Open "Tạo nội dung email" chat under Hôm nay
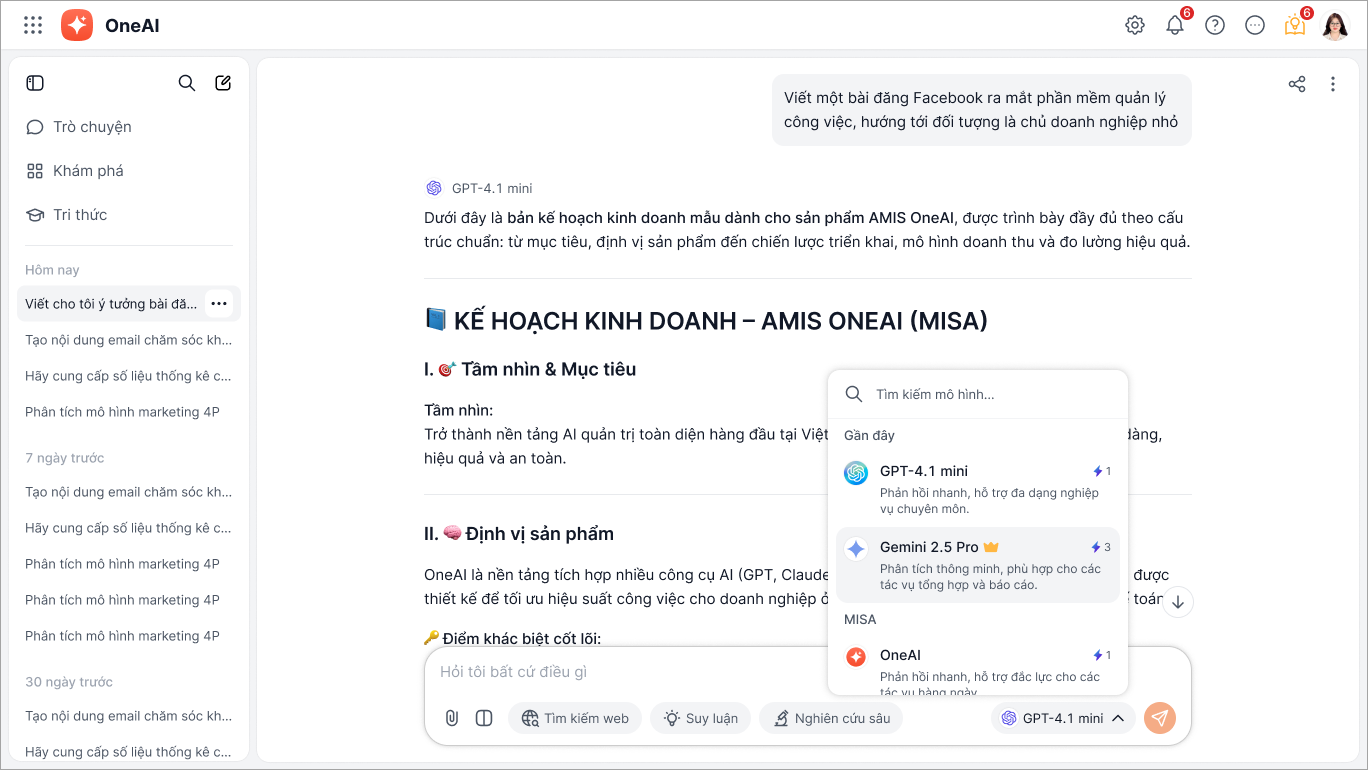The height and width of the screenshot is (770, 1368). (x=129, y=340)
